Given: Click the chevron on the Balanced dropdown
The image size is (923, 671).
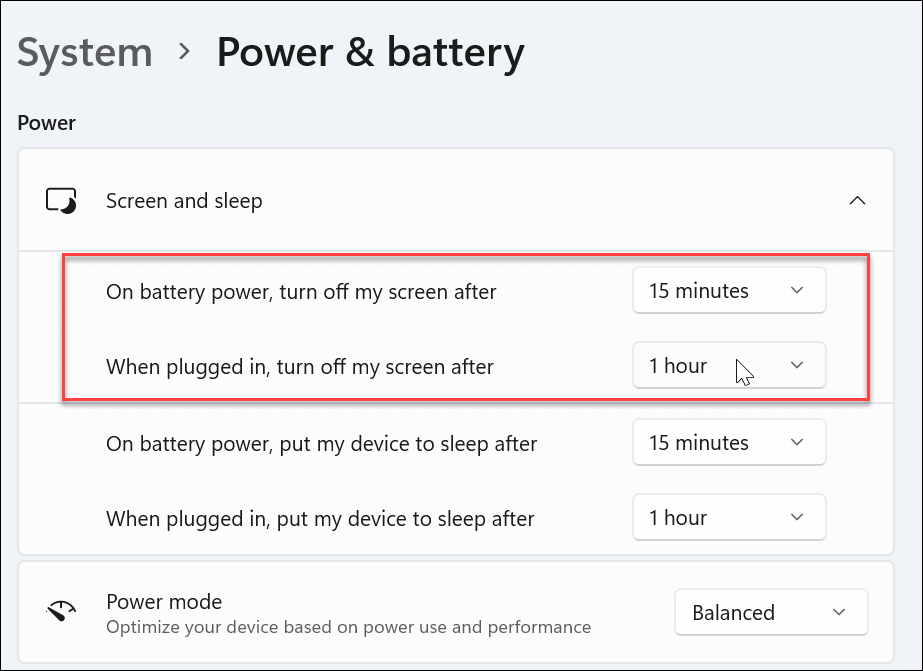Looking at the screenshot, I should pos(840,612).
